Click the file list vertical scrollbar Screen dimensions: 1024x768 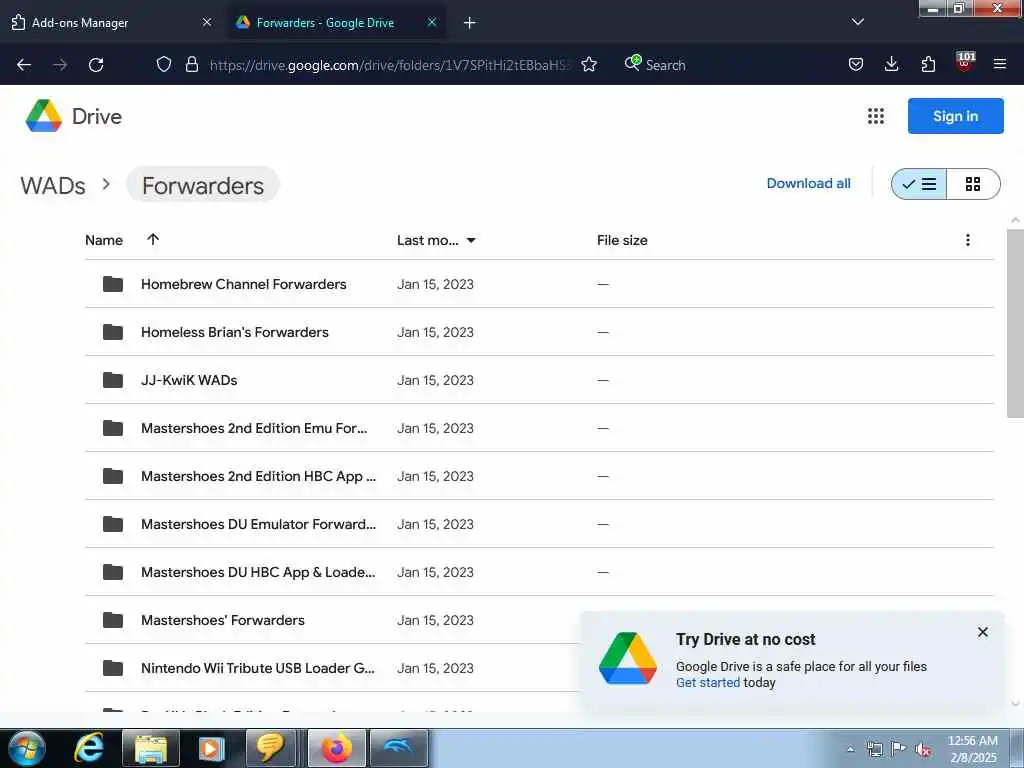(1015, 323)
